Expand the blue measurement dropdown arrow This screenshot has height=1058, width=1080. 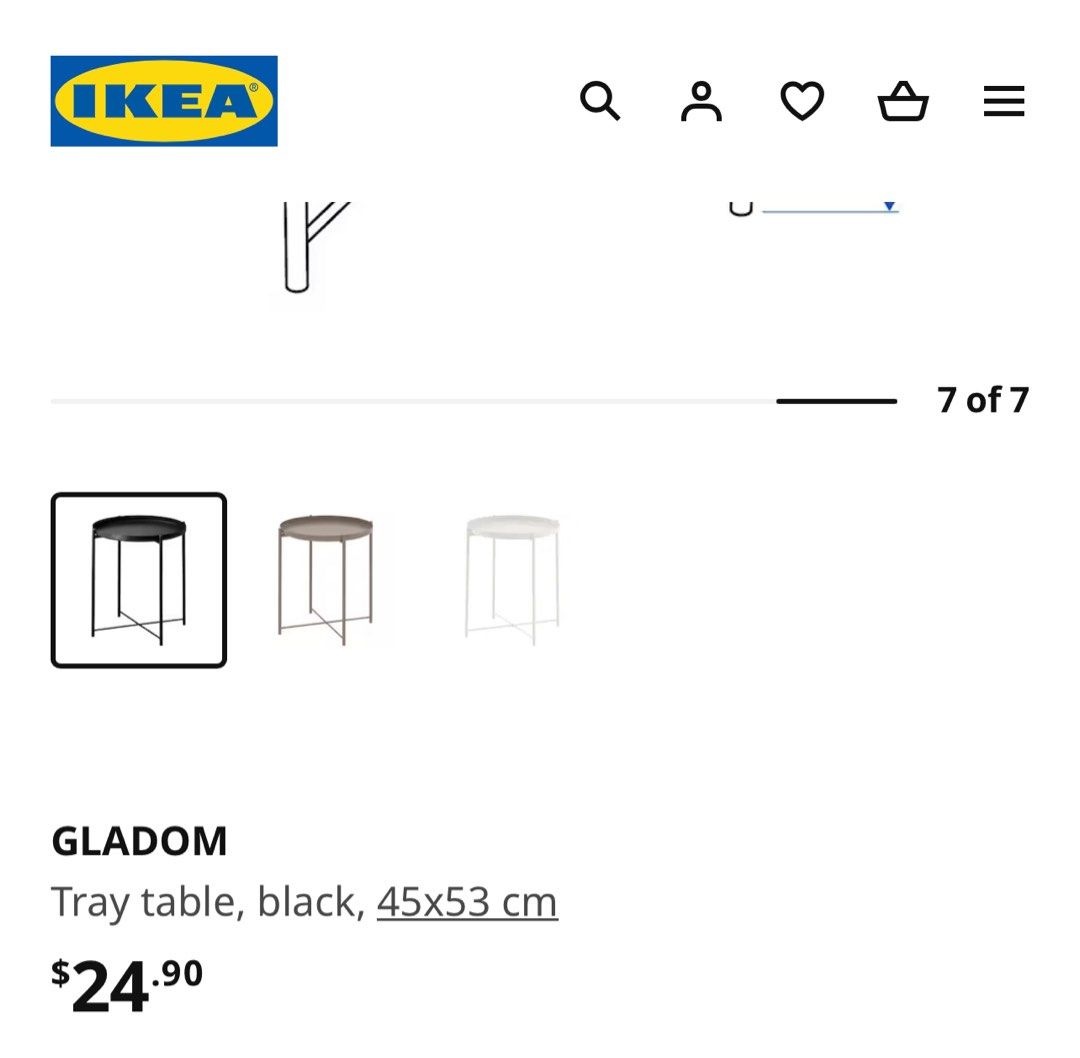pyautogui.click(x=889, y=207)
